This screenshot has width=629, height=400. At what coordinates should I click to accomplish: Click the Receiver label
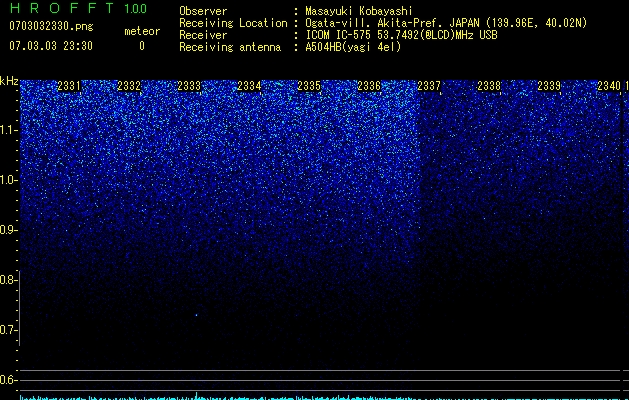(203, 35)
